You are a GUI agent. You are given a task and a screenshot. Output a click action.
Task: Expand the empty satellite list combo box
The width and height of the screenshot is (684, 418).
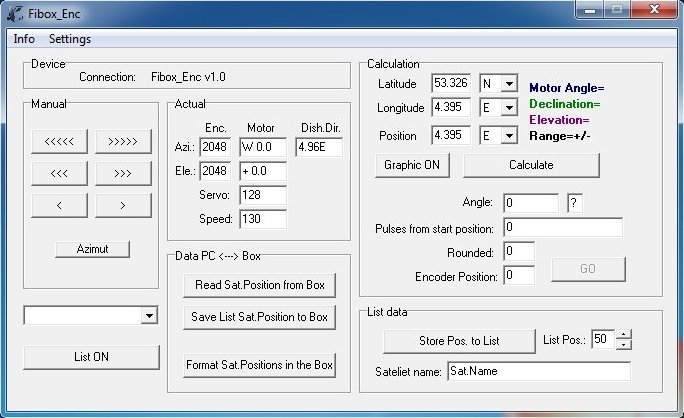(149, 316)
